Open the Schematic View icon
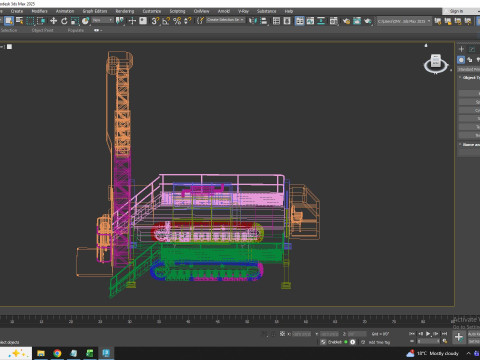This screenshot has height=360, width=480. point(321,21)
